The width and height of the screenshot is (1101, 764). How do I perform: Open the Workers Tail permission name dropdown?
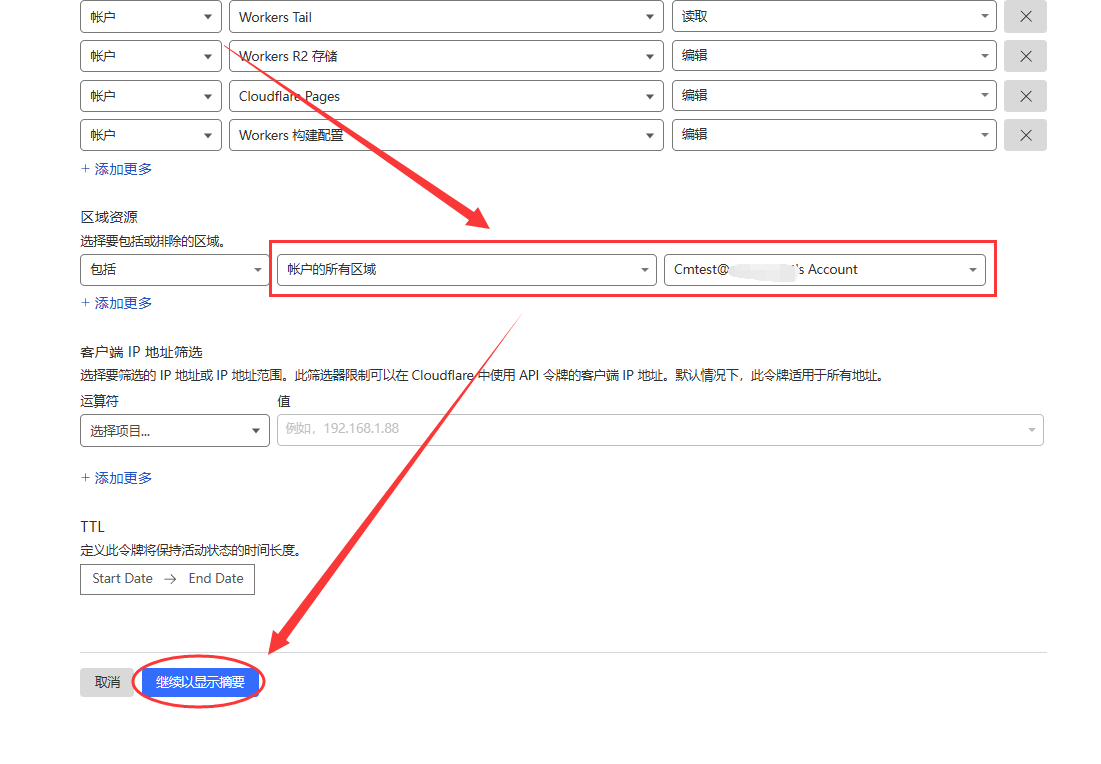pyautogui.click(x=446, y=17)
